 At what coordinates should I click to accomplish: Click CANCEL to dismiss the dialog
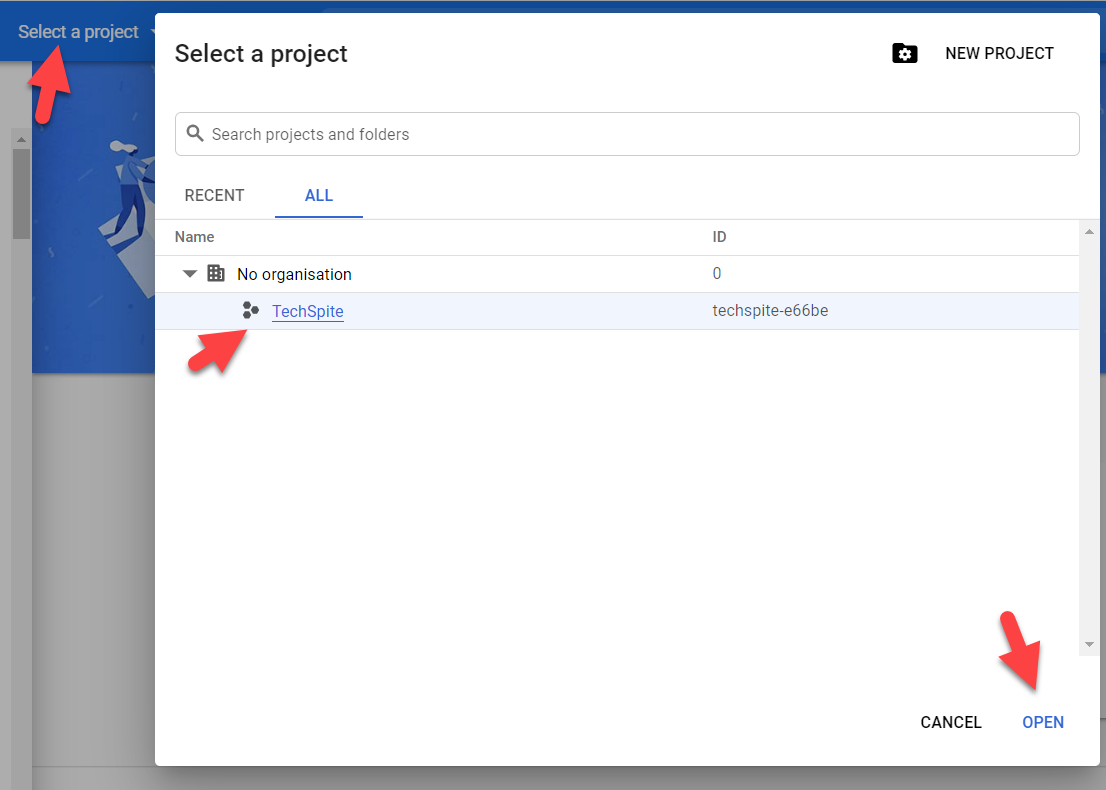click(x=951, y=722)
